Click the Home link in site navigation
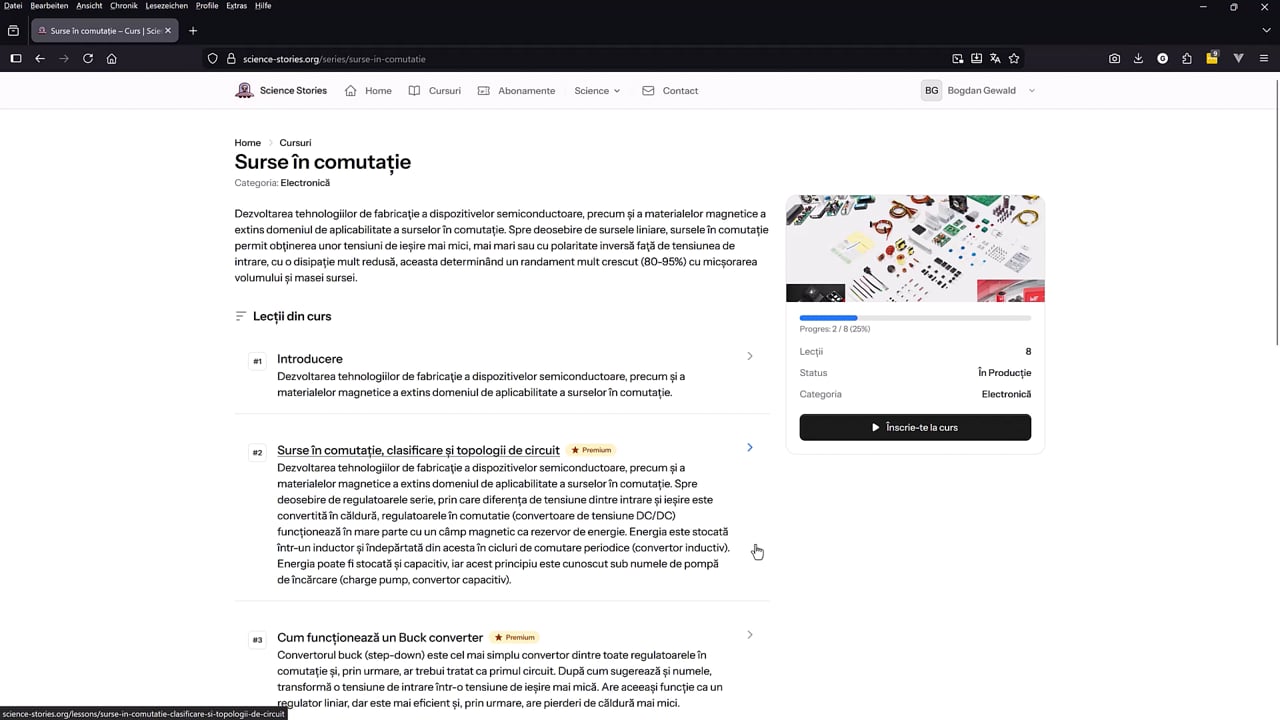The width and height of the screenshot is (1280, 720). (368, 91)
